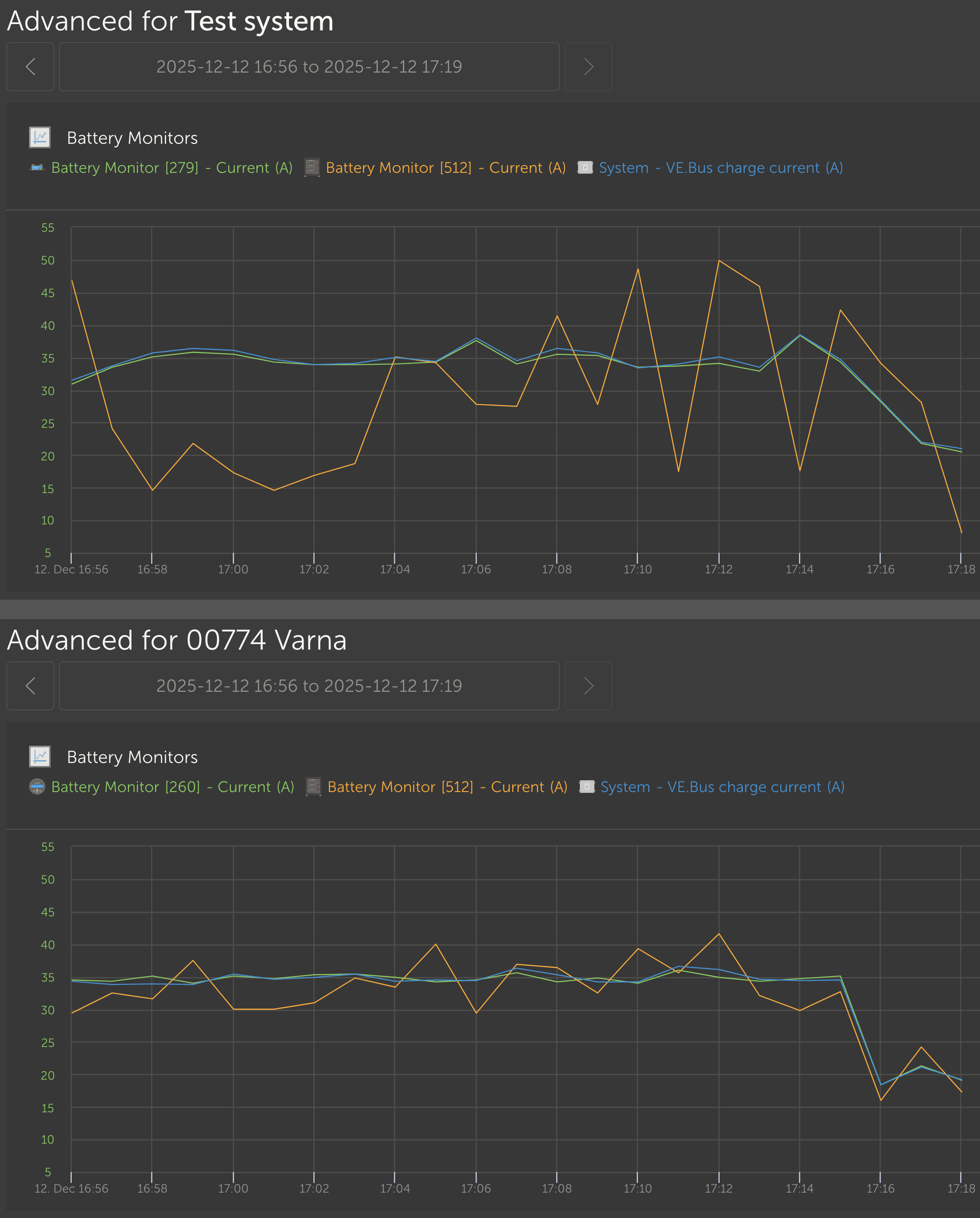This screenshot has height=1218, width=980.
Task: Click the Battery Monitors chart icon in 00774 Varna
Action: click(x=39, y=757)
